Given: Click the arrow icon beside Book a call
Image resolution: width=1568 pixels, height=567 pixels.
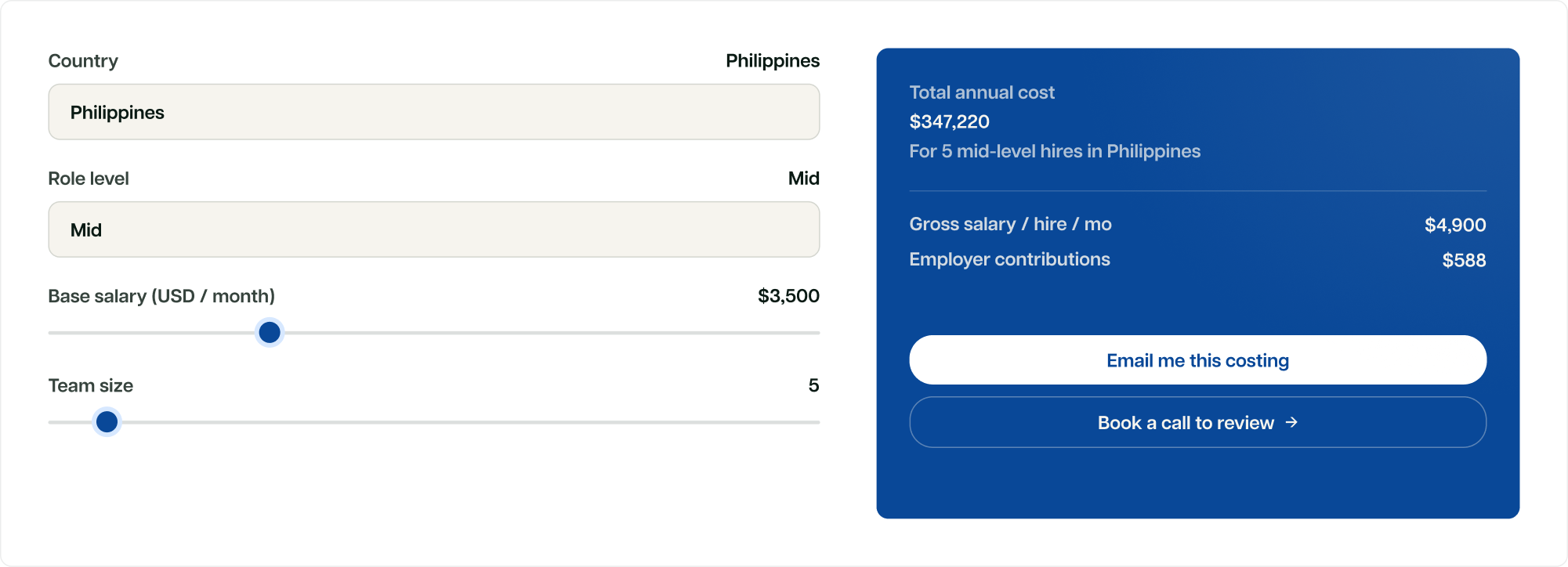Looking at the screenshot, I should 1292,422.
